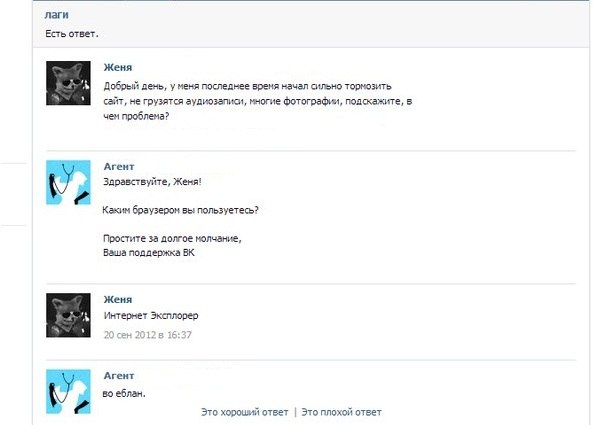604x425 pixels.
Task: Rate with "Это хороший ответ"
Action: (244, 412)
